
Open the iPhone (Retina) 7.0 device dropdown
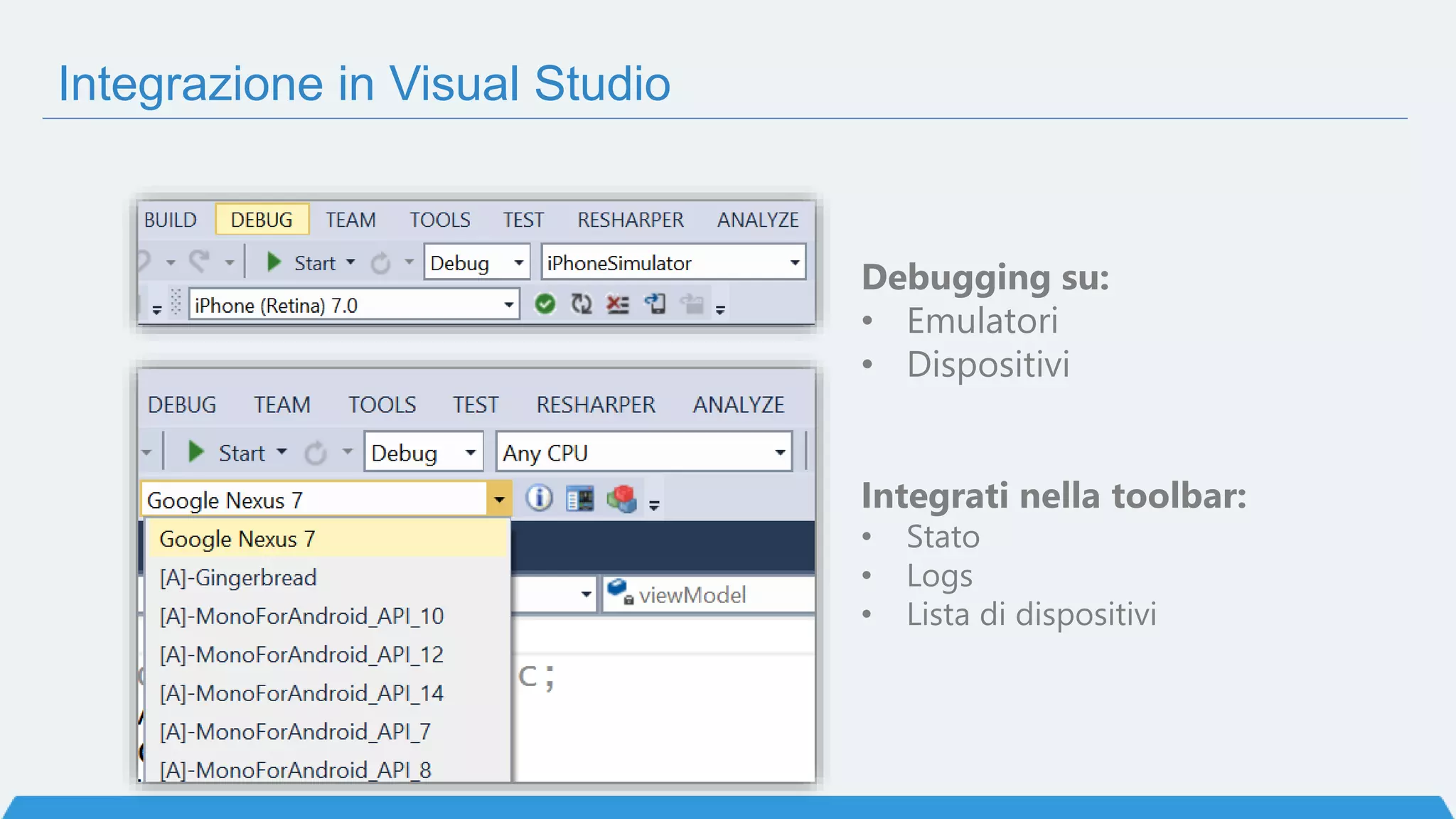pos(354,305)
